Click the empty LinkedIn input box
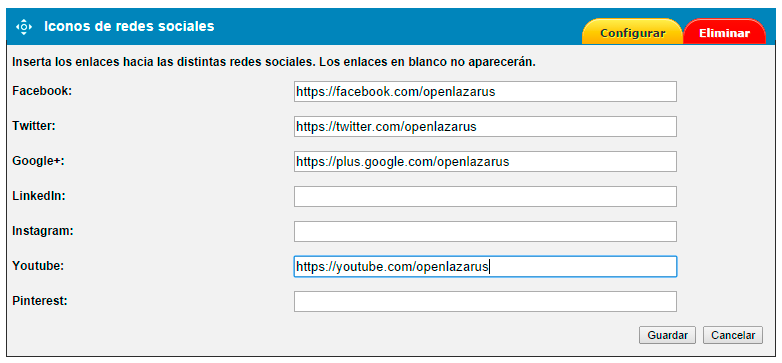This screenshot has height=363, width=782. pos(485,196)
